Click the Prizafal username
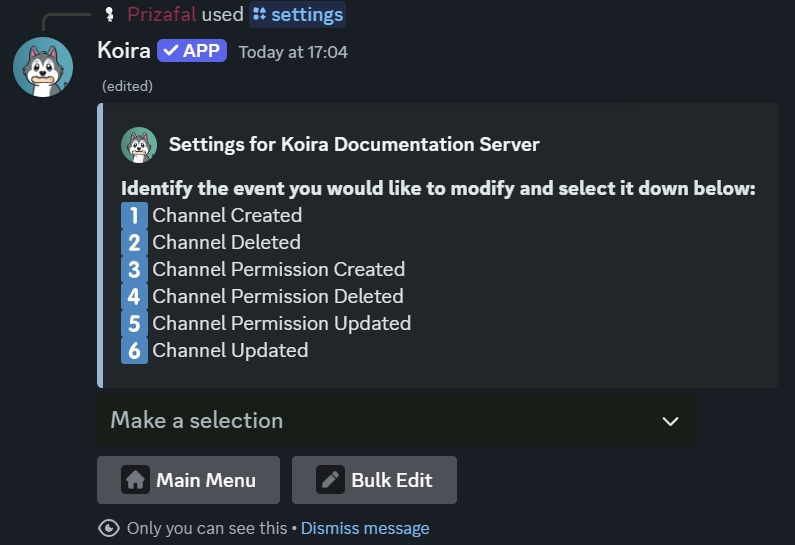Screen dimensions: 795x545 (161, 14)
